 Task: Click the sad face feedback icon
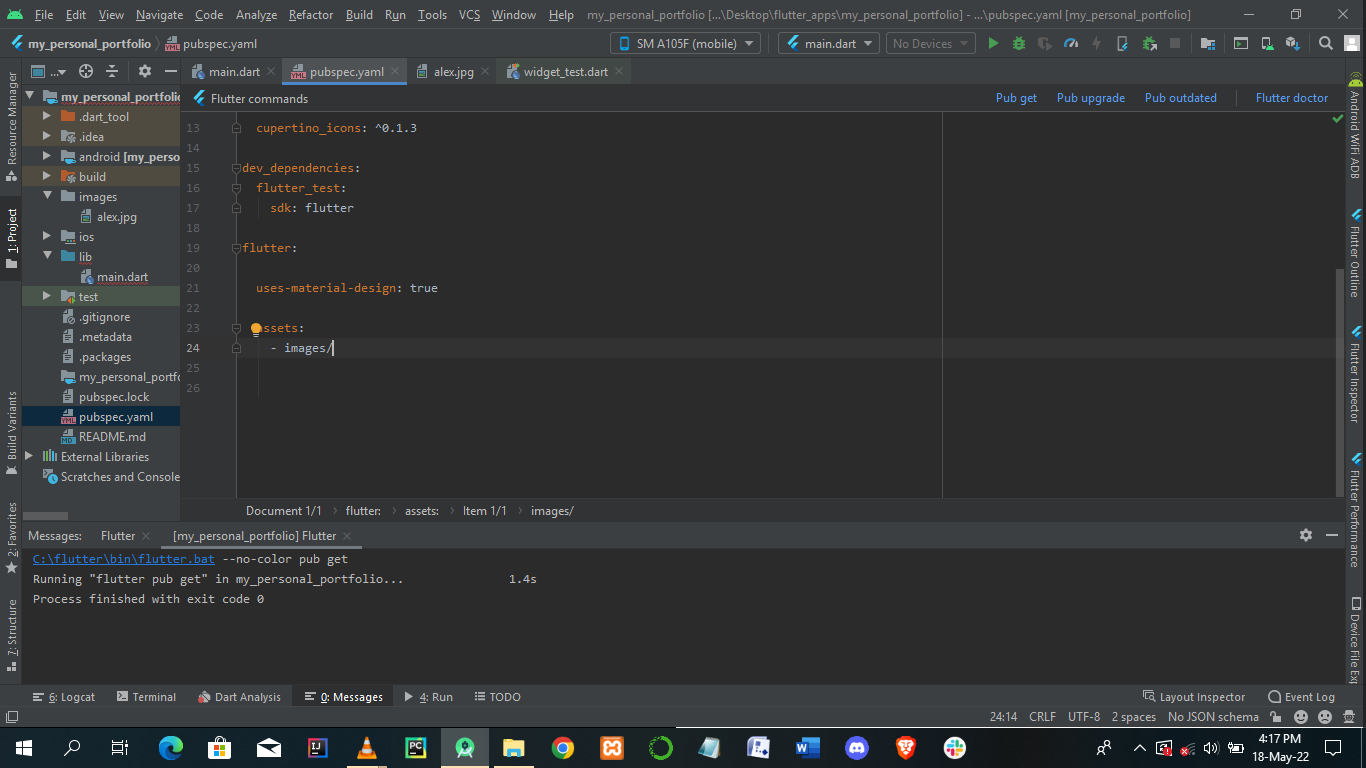tap(1325, 717)
